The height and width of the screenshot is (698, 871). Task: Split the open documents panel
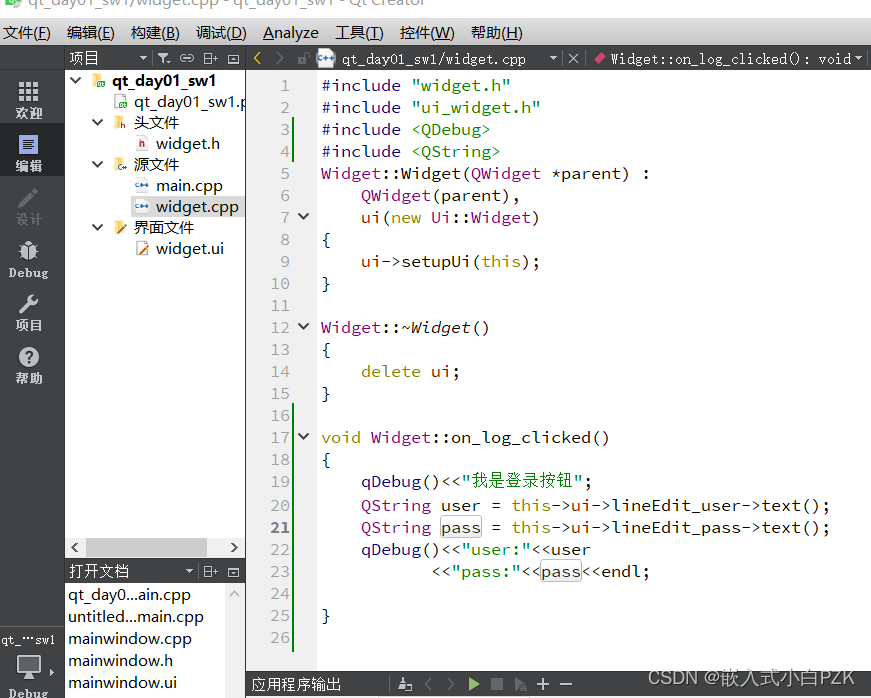click(211, 571)
